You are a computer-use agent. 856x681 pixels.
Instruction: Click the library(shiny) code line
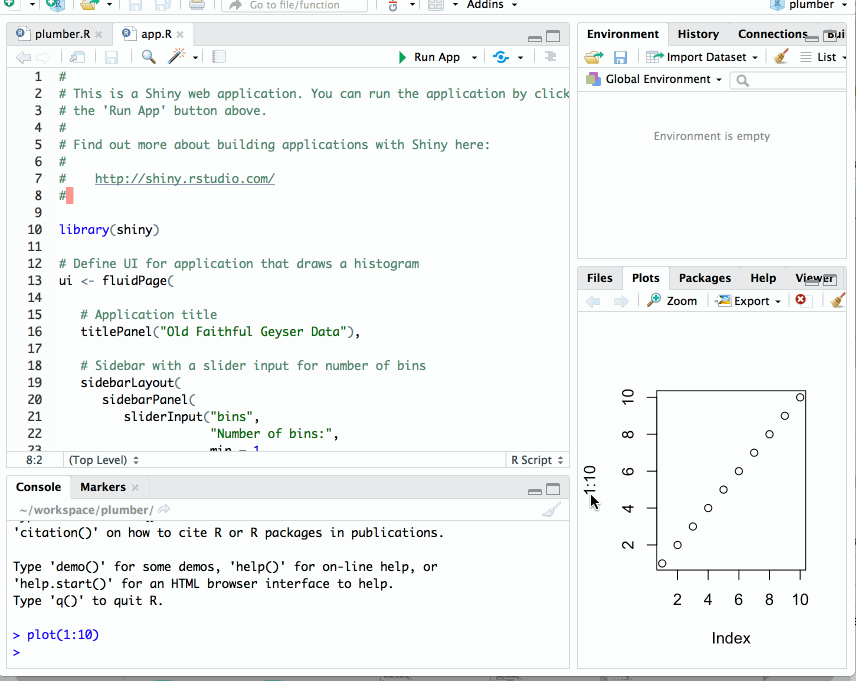109,229
